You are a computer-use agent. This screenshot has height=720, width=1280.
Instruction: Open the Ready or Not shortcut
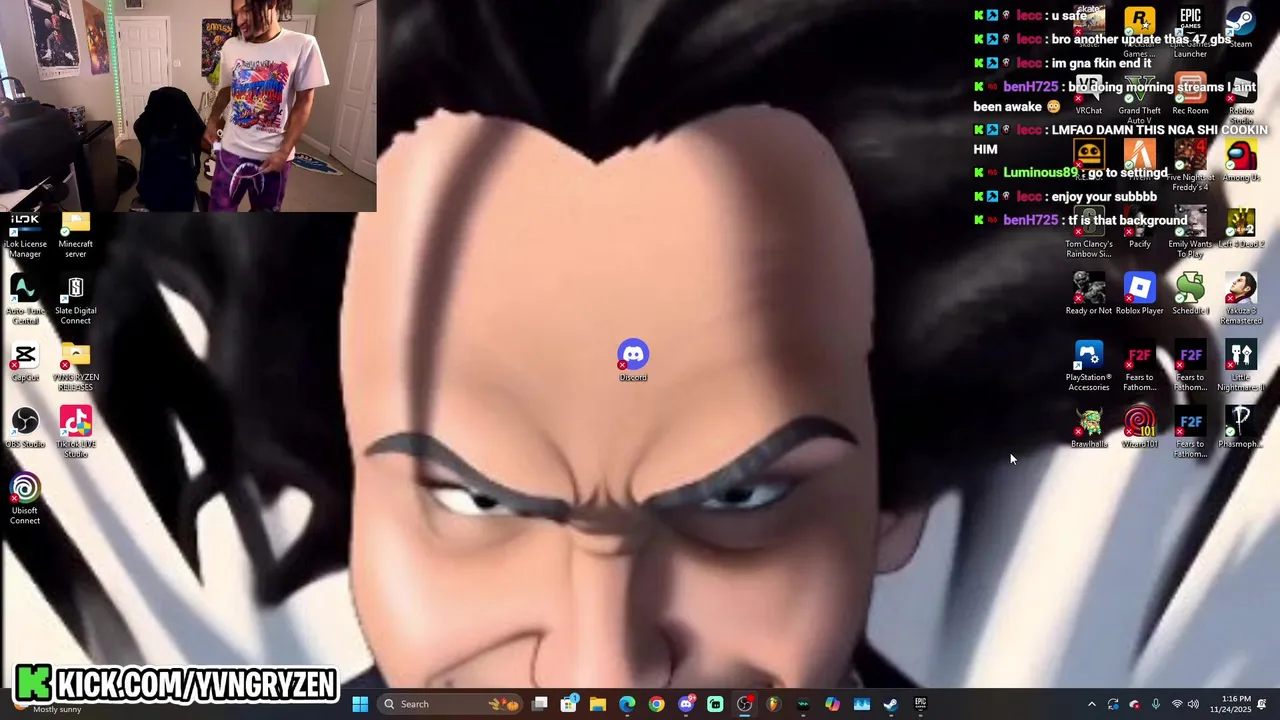click(x=1088, y=295)
